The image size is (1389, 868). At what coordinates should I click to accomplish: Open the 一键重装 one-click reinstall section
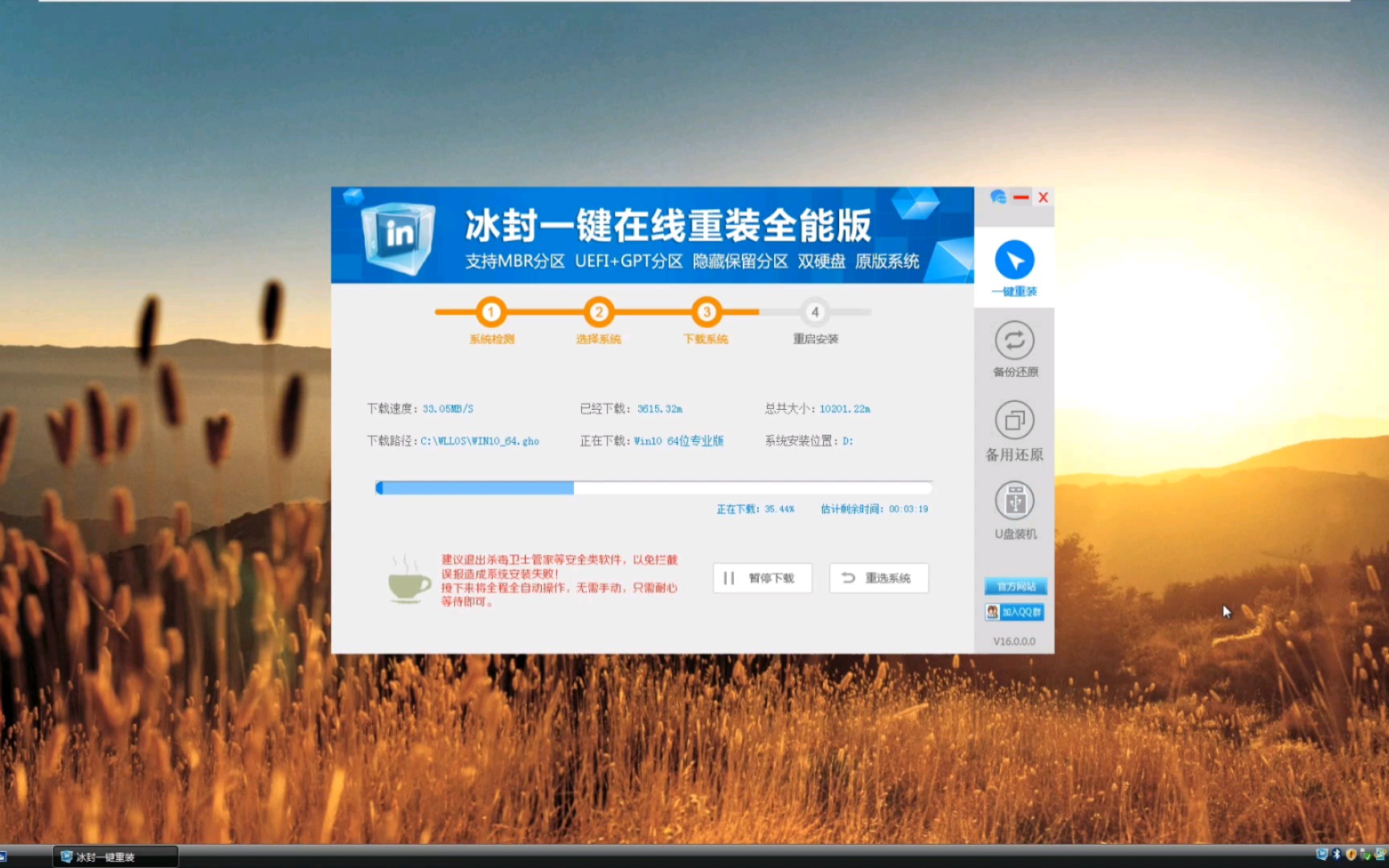coord(1014,268)
